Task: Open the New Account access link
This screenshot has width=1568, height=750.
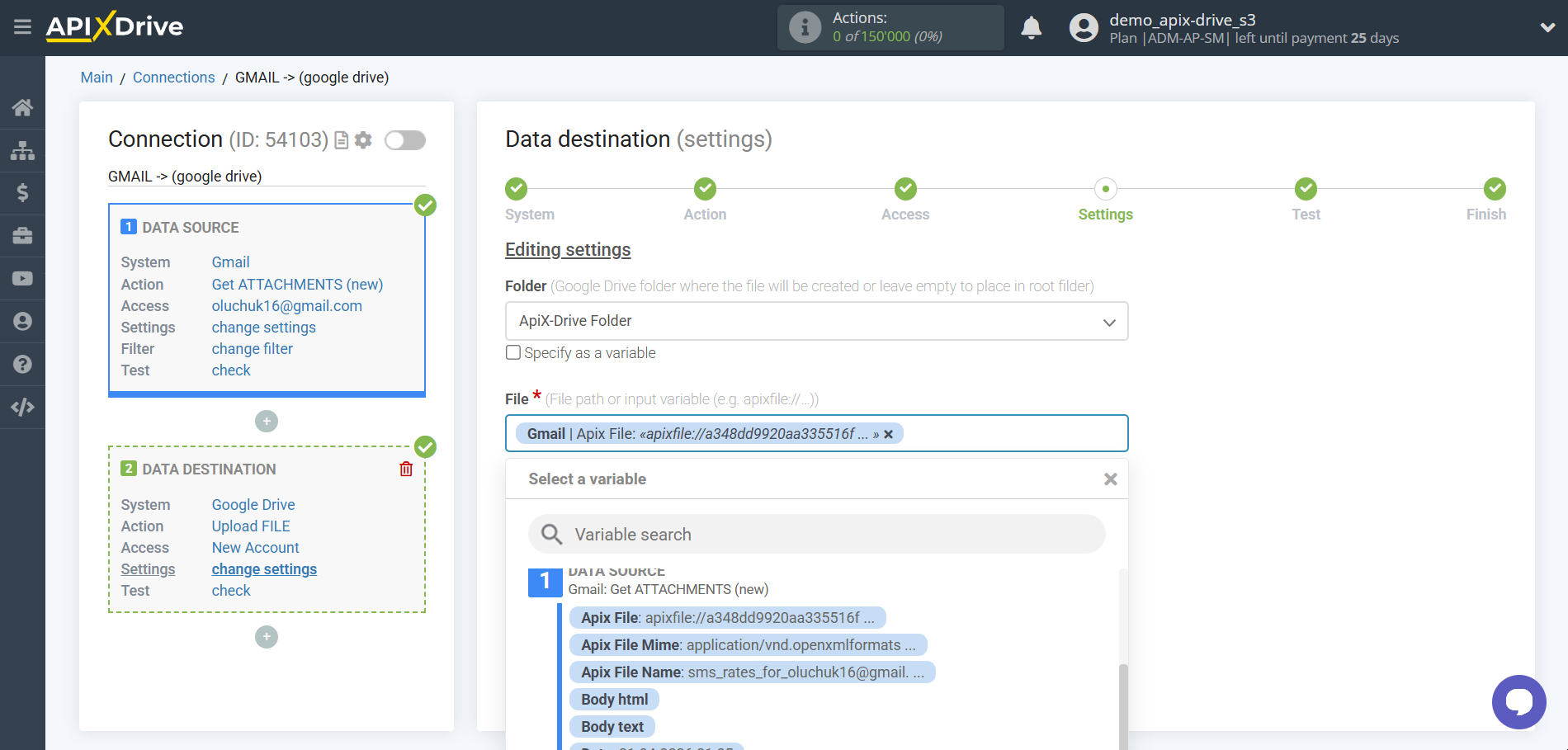Action: click(255, 548)
